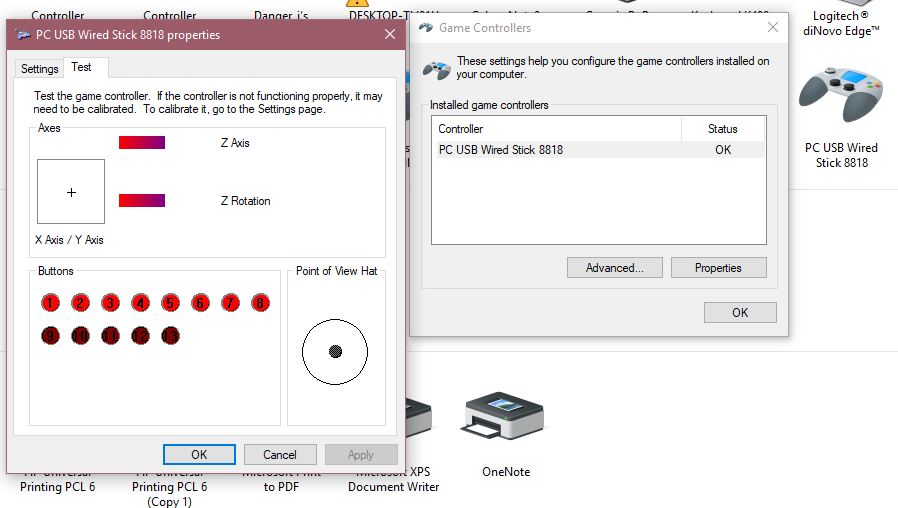Select the Test tab

[x=81, y=67]
